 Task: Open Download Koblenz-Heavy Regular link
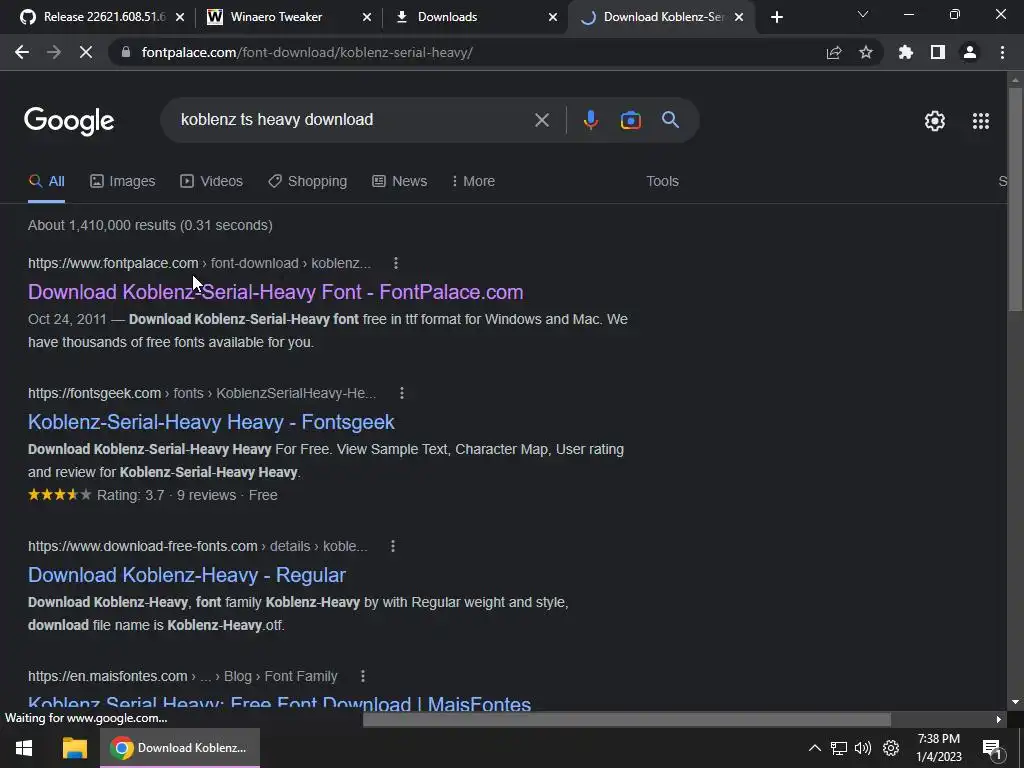(187, 575)
